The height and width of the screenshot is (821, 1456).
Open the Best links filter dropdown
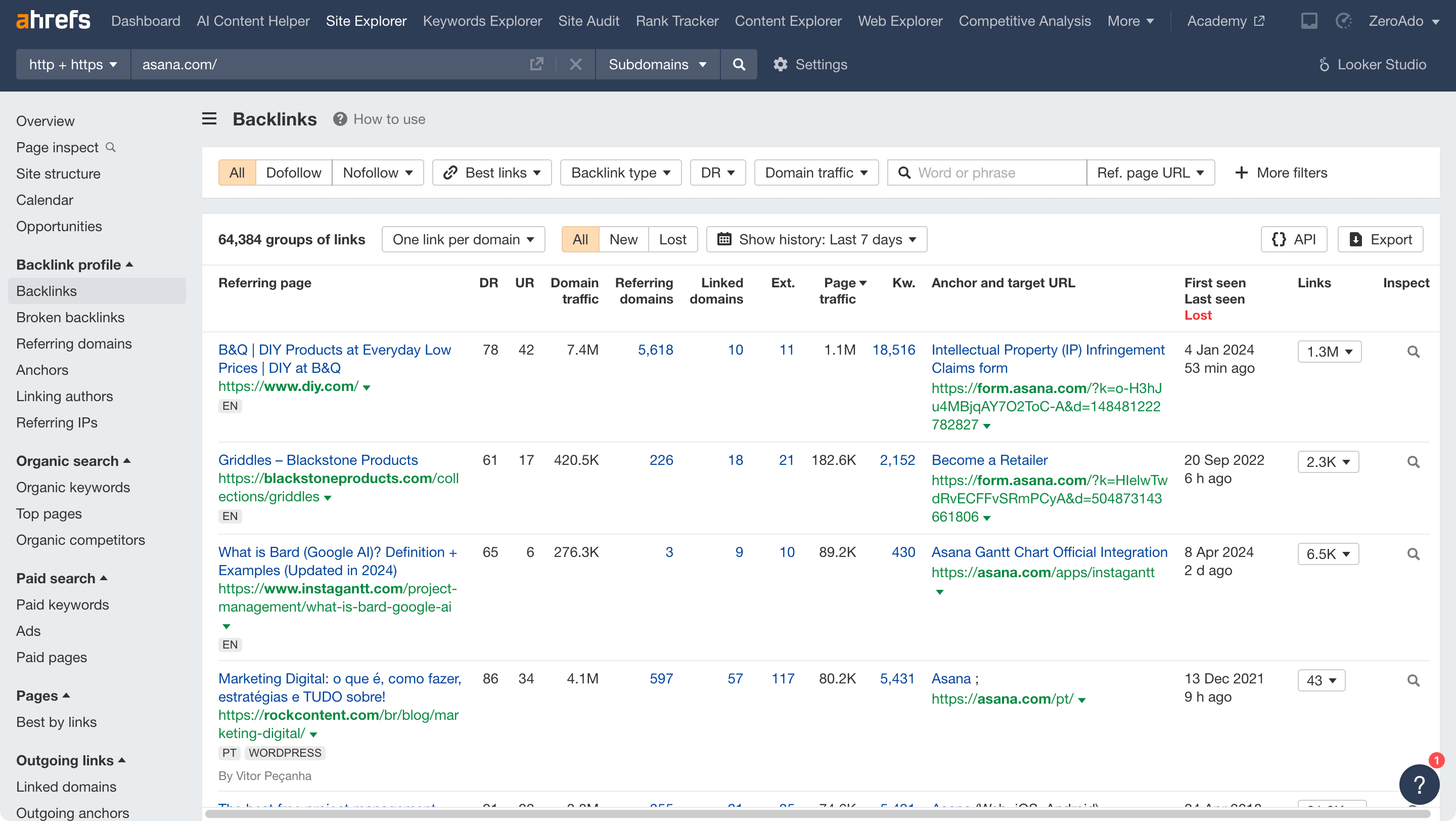[x=492, y=172]
